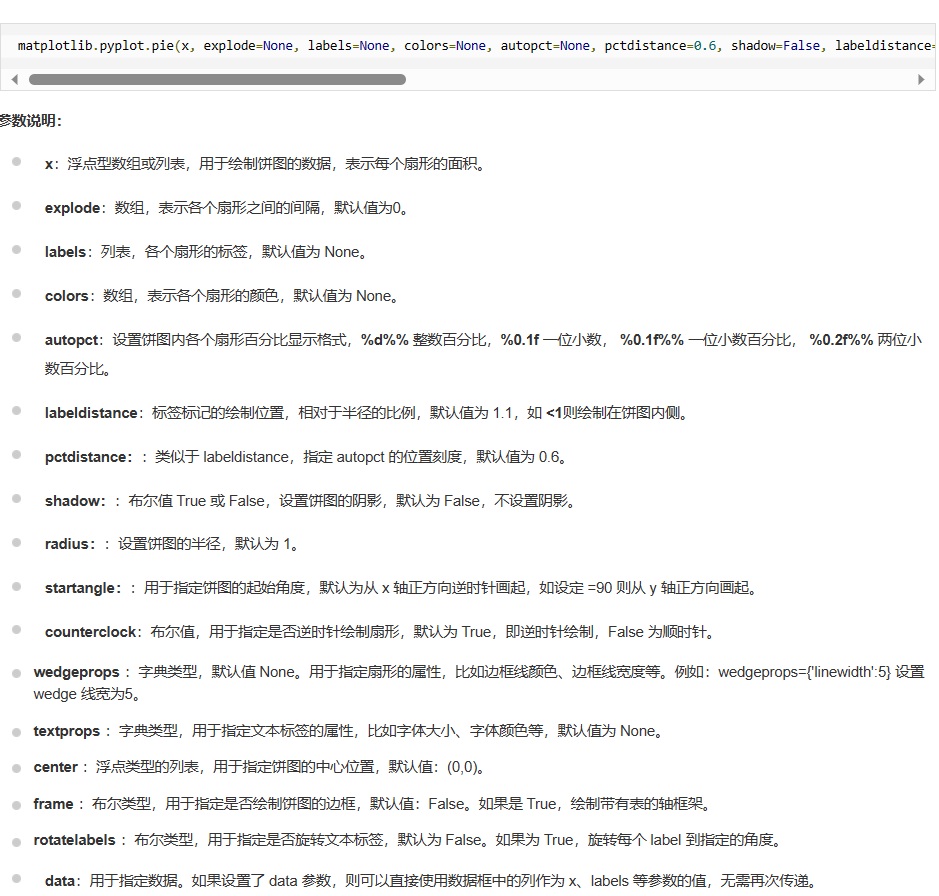Click the '%d%%' format text
The height and width of the screenshot is (896, 939).
tap(384, 340)
